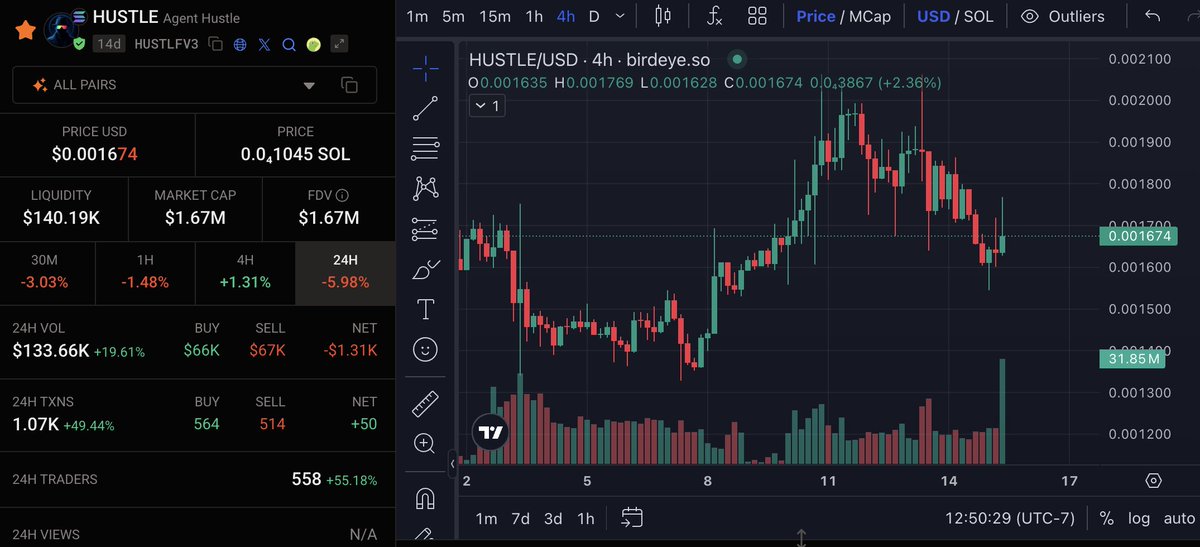Set chart range to 1m in bottom bar
This screenshot has height=547, width=1200.
(x=486, y=518)
